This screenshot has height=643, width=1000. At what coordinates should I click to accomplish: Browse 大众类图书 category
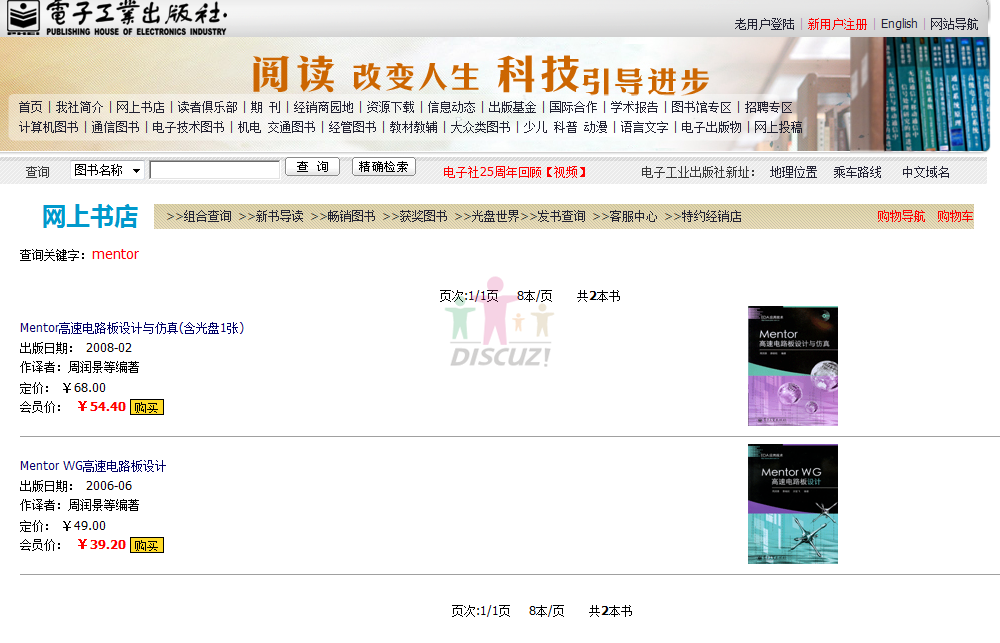pyautogui.click(x=480, y=127)
